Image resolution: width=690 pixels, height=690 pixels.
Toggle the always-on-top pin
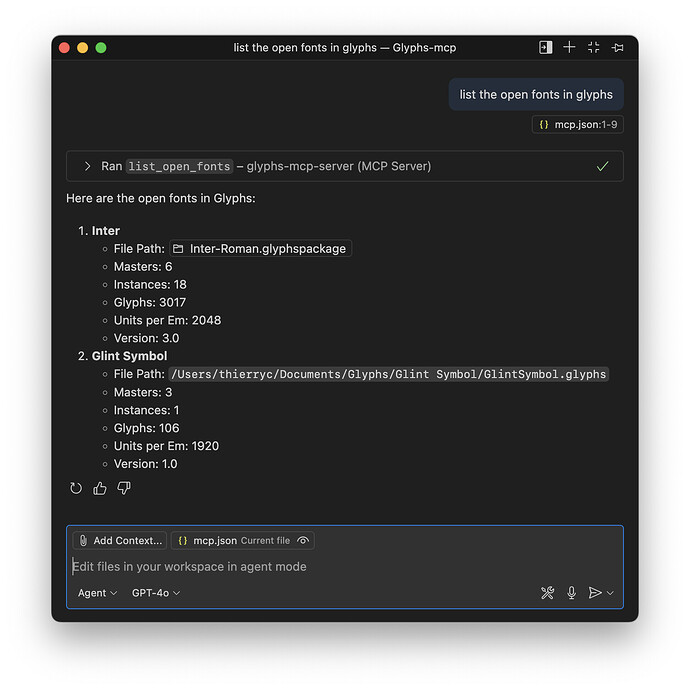pos(618,47)
